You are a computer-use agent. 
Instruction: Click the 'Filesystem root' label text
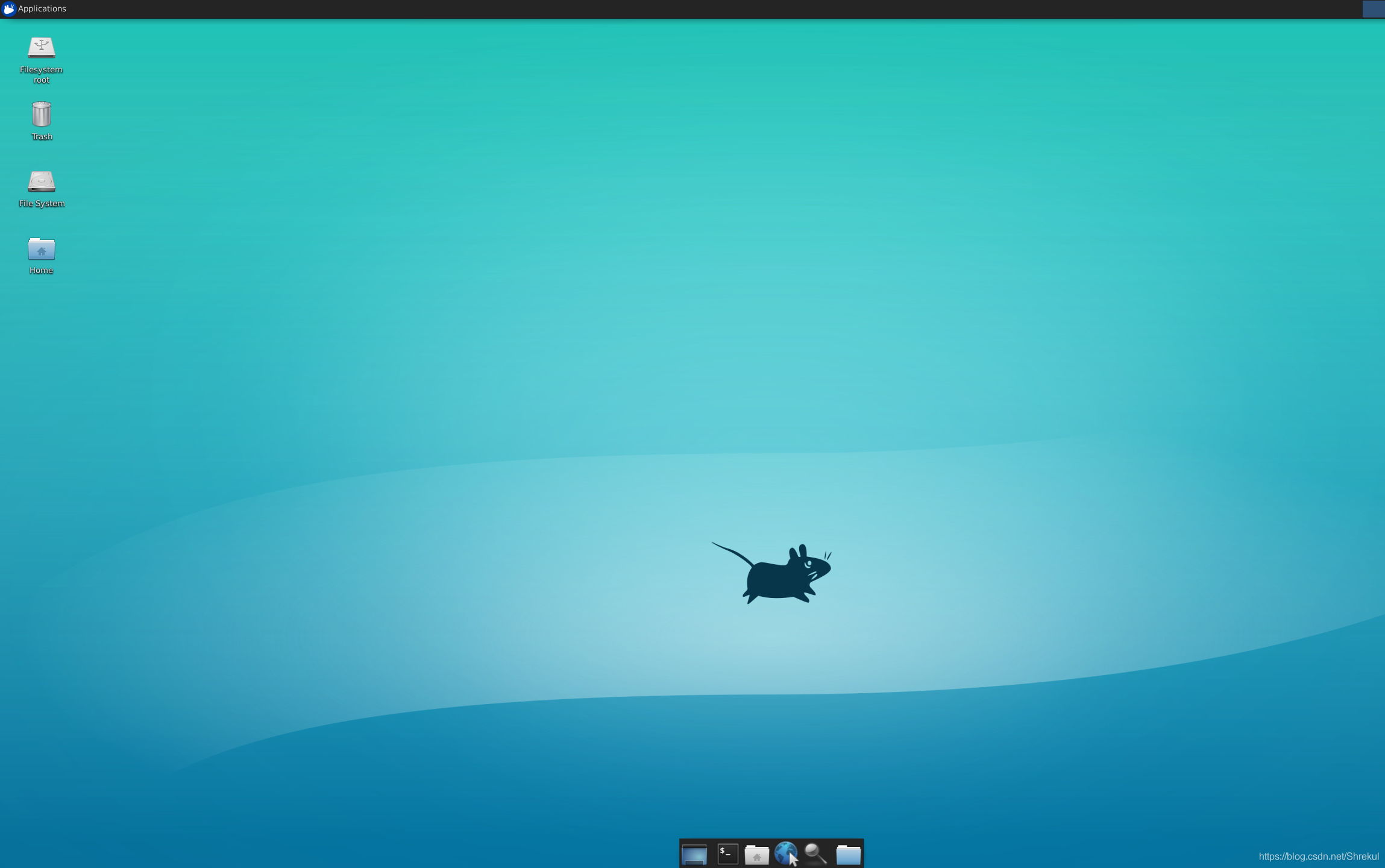(41, 75)
